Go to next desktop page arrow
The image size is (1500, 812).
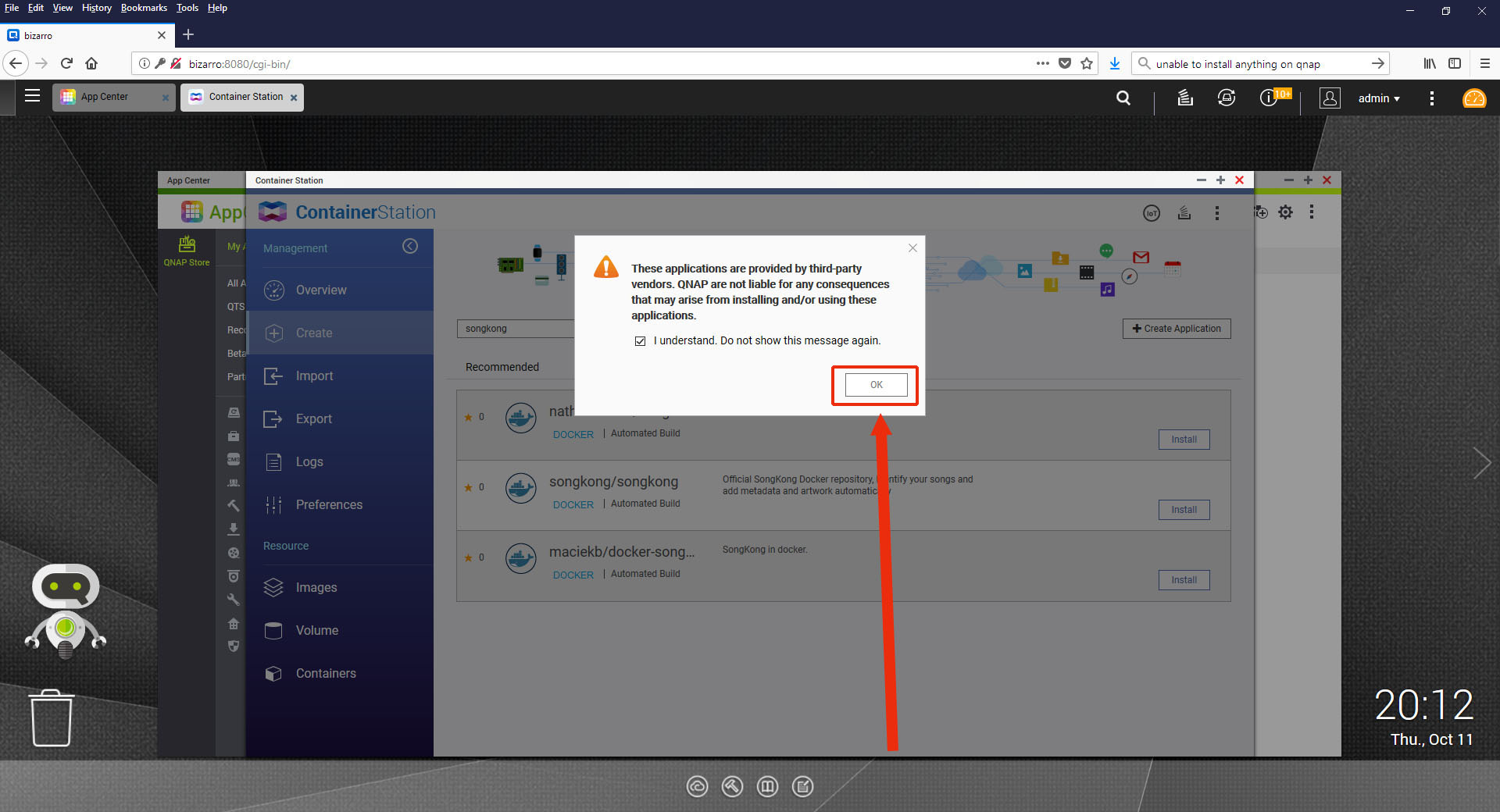1481,463
